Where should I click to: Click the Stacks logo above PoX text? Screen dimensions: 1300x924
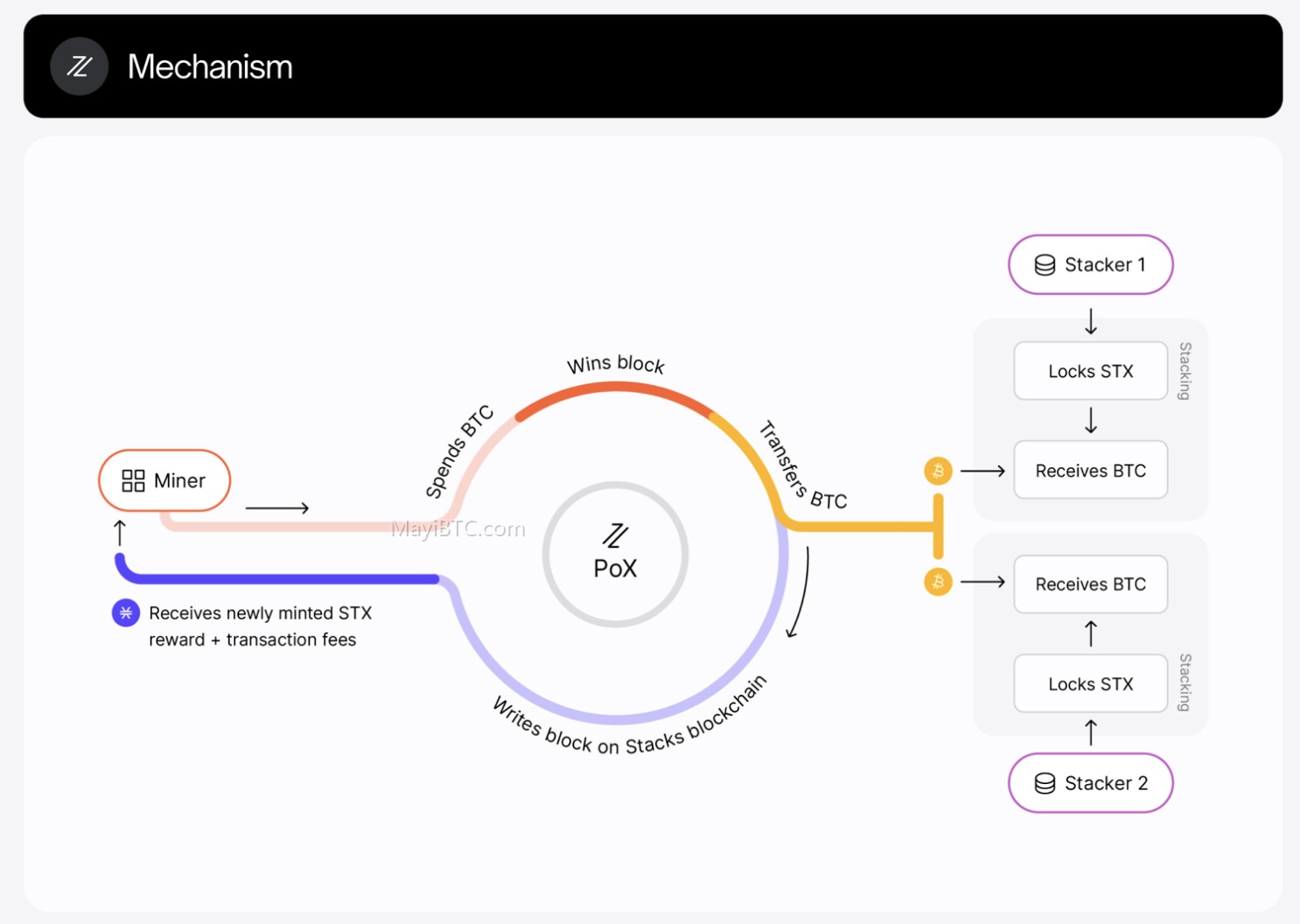point(615,535)
